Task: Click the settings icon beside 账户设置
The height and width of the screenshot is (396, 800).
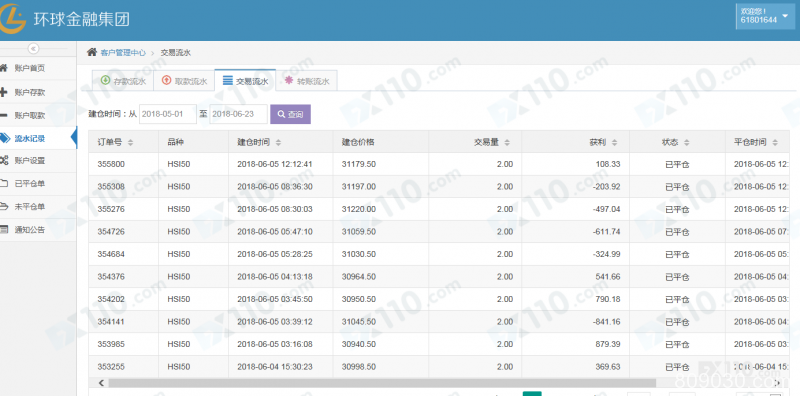Action: [x=4, y=160]
